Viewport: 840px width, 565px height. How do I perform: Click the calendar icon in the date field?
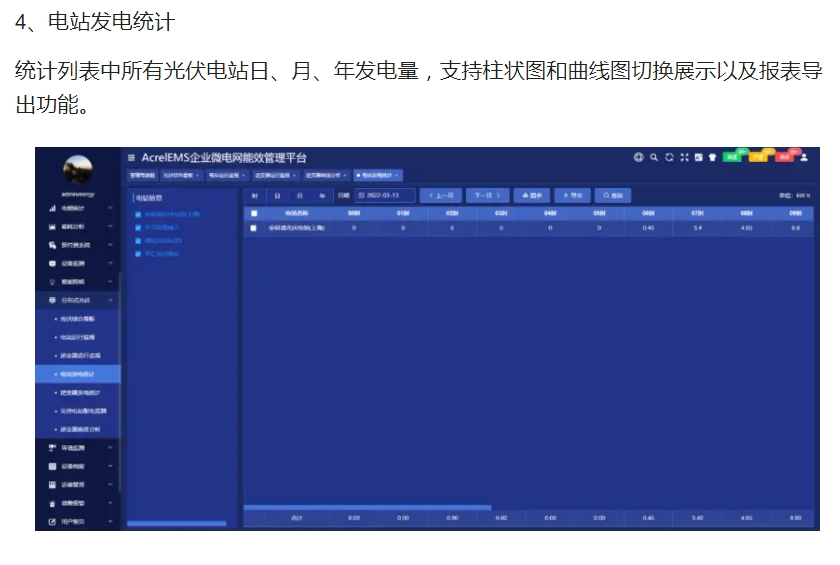361,195
